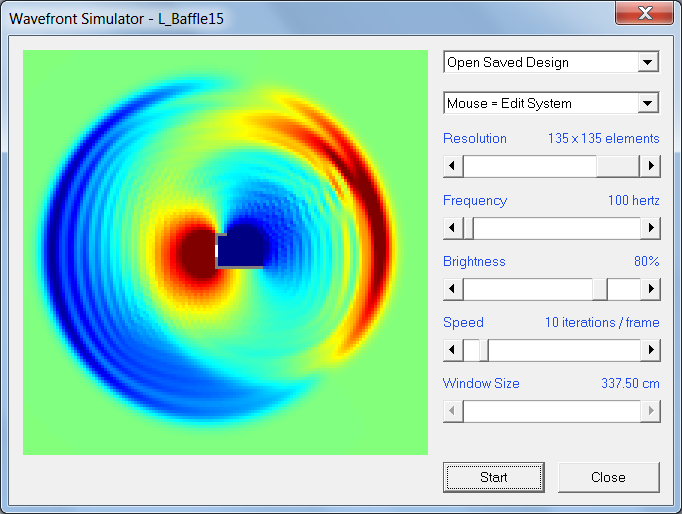Decrease Frequency with left arrow

coord(453,227)
